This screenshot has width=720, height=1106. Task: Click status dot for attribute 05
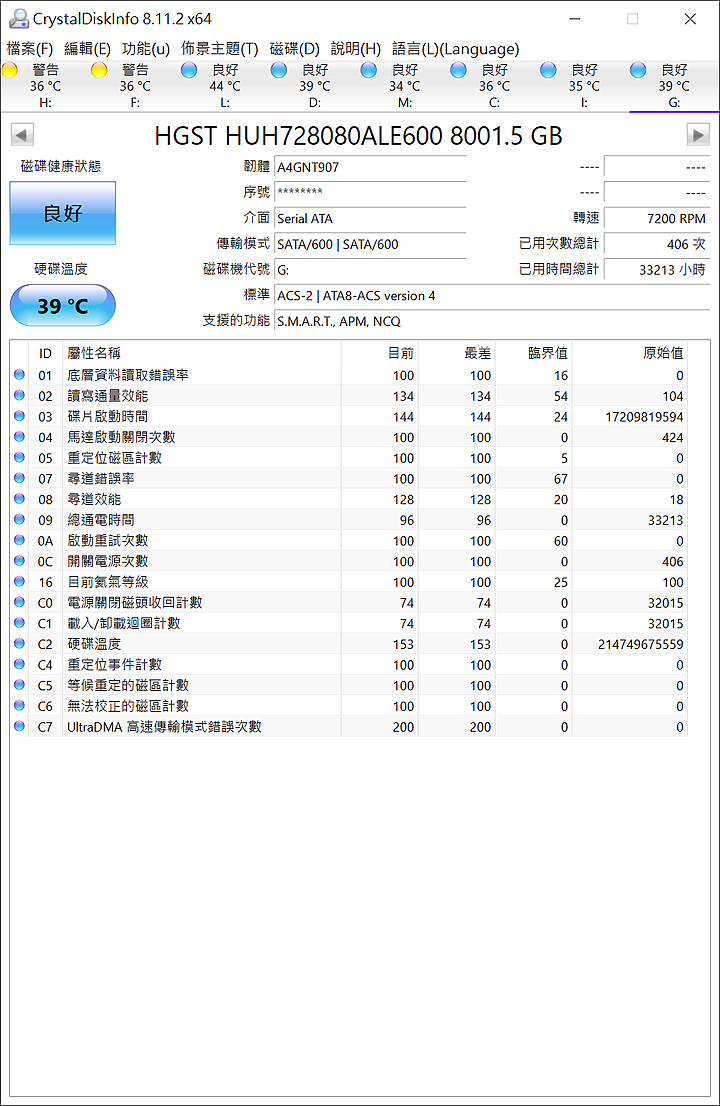click(20, 457)
